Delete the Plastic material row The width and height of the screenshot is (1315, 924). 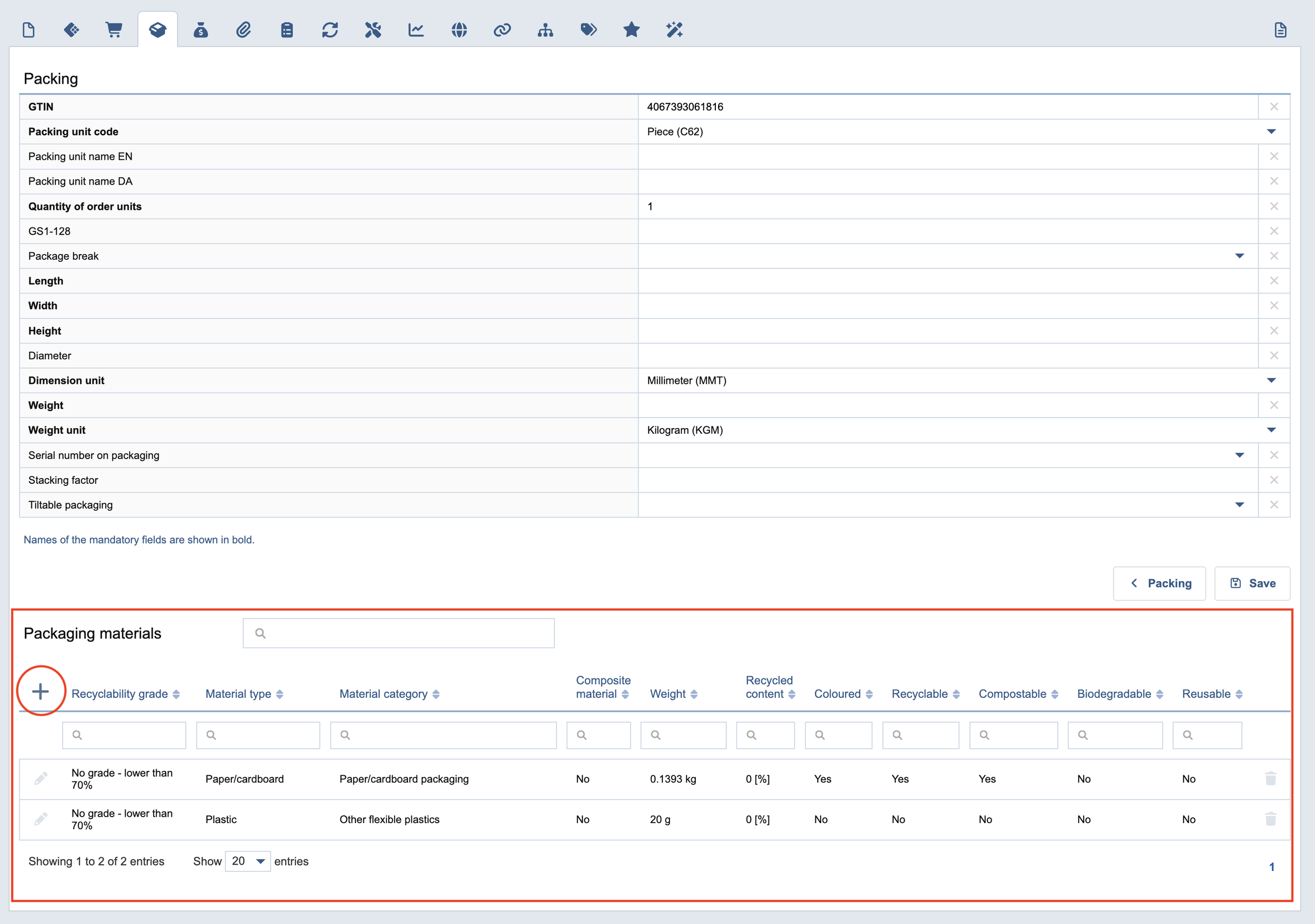pos(1270,819)
